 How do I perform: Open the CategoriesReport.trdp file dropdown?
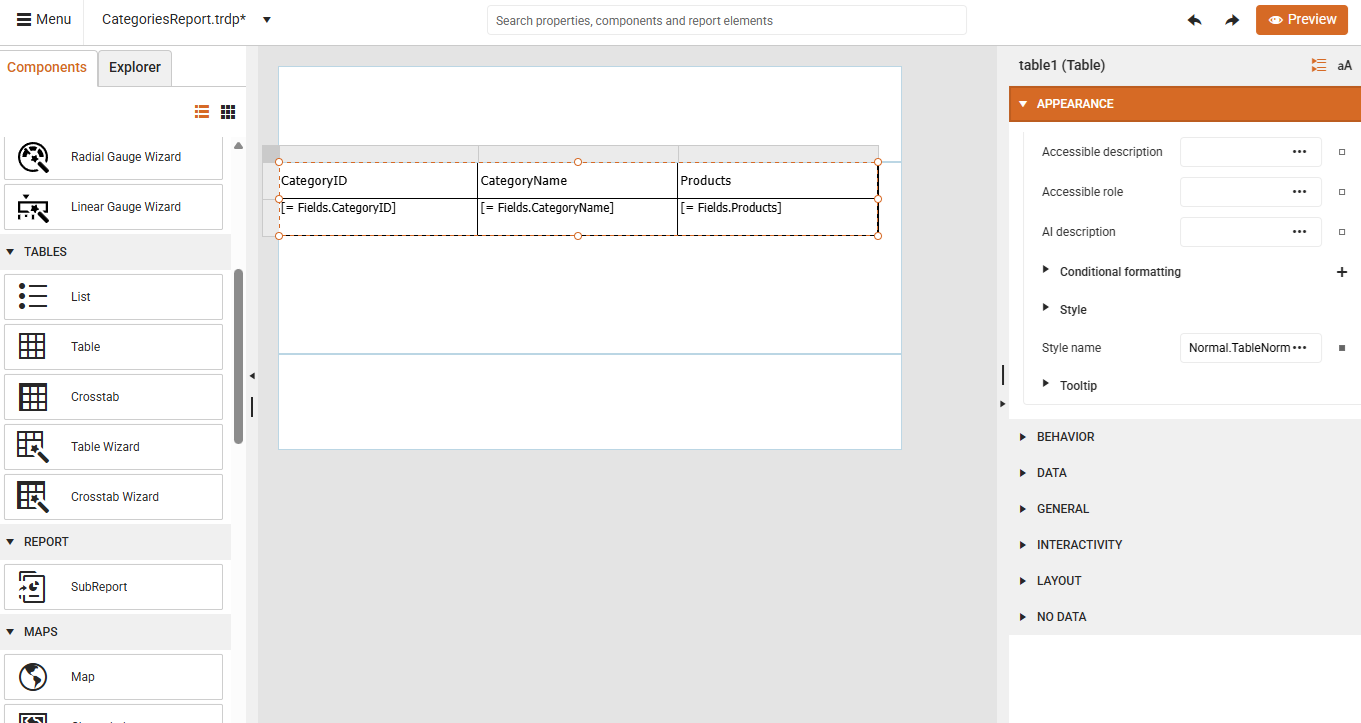[x=265, y=19]
